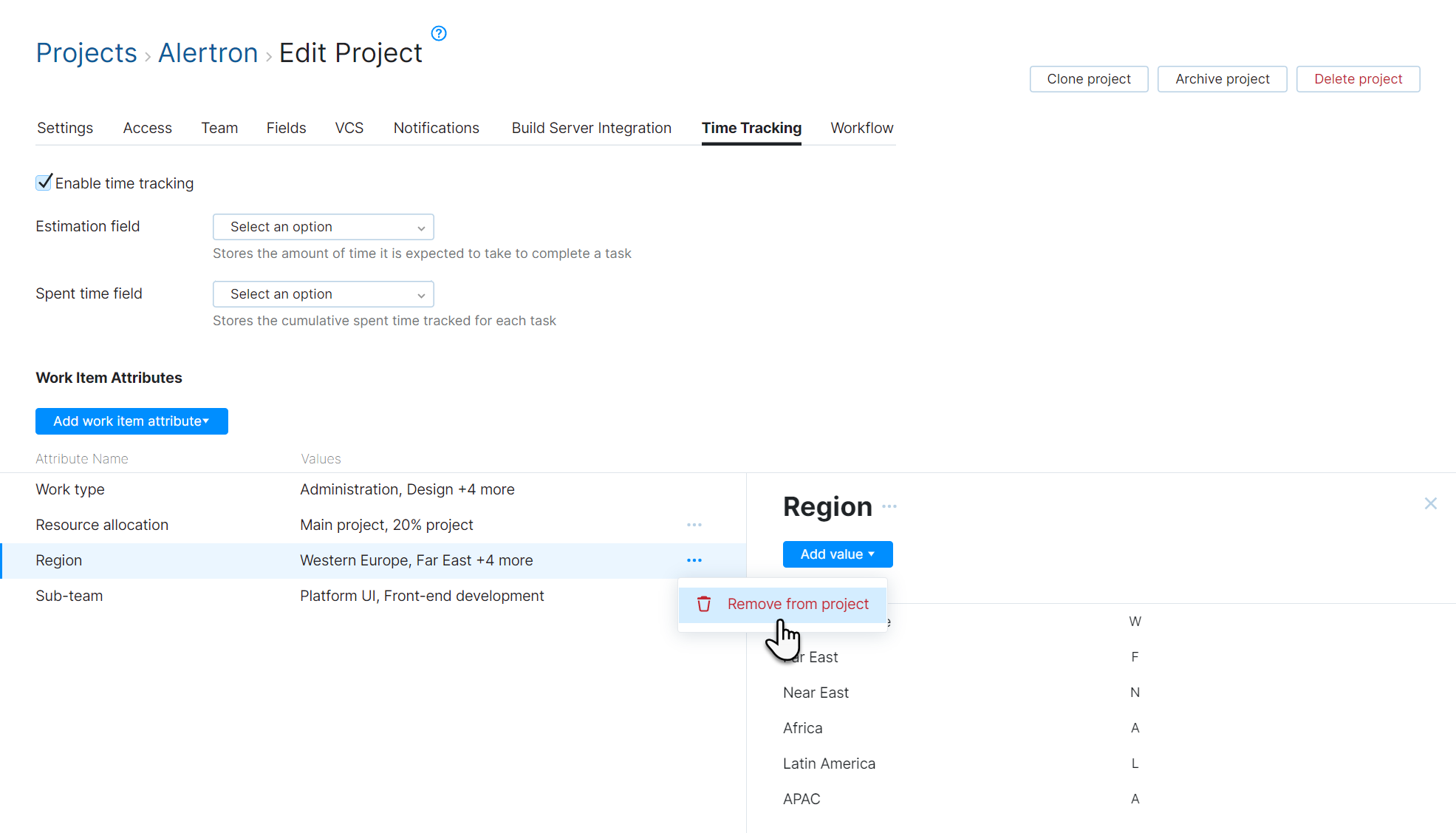Click the help icon beside Edit Project
This screenshot has width=1456, height=833.
[438, 33]
